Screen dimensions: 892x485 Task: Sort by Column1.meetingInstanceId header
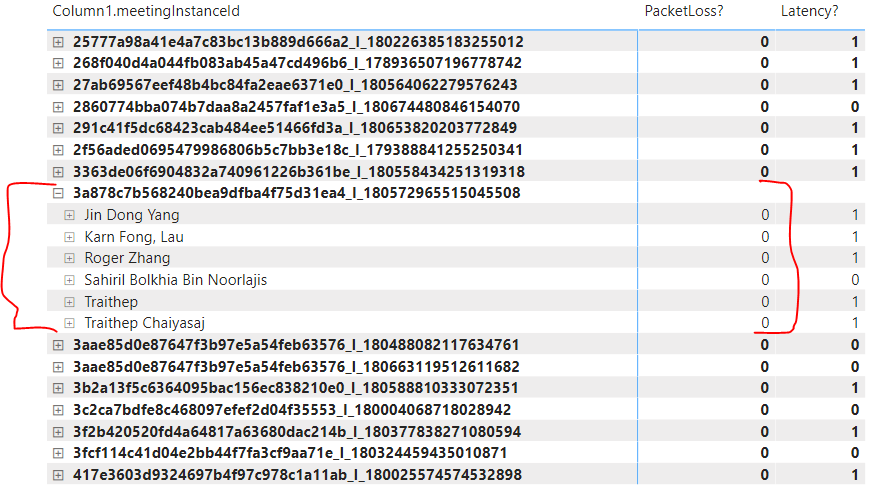(x=146, y=11)
